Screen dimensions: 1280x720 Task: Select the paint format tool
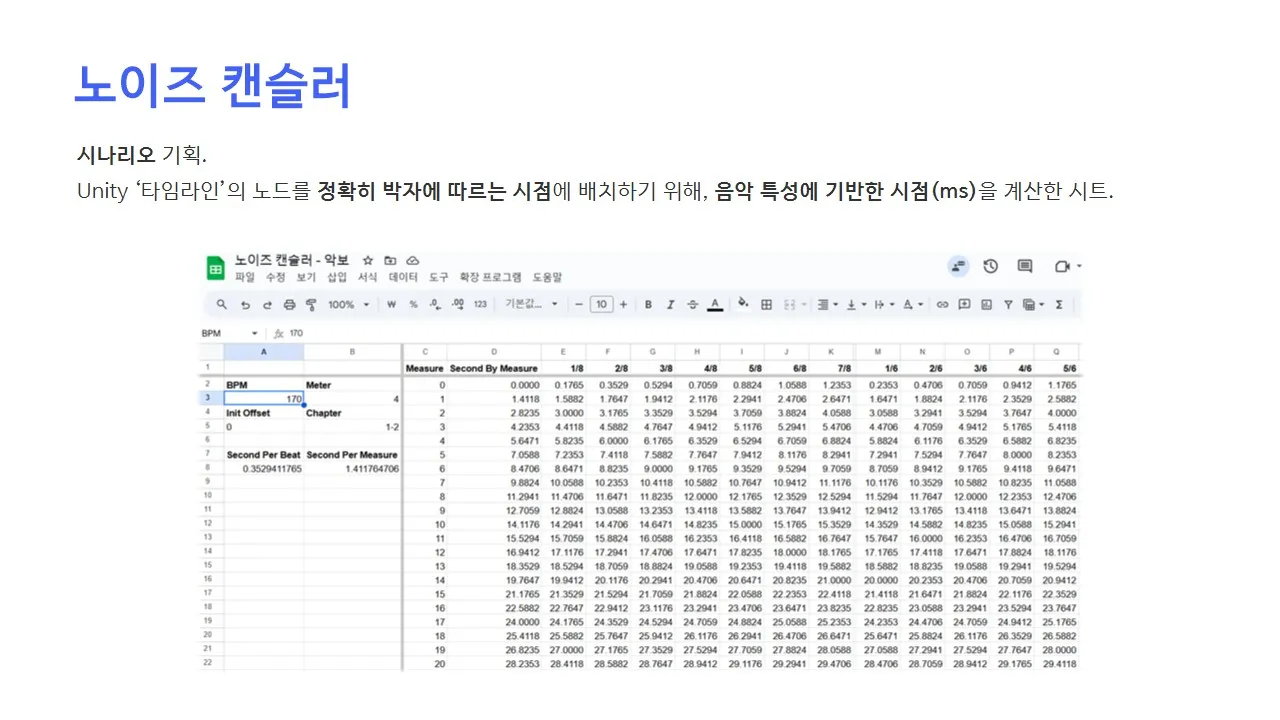coord(311,305)
